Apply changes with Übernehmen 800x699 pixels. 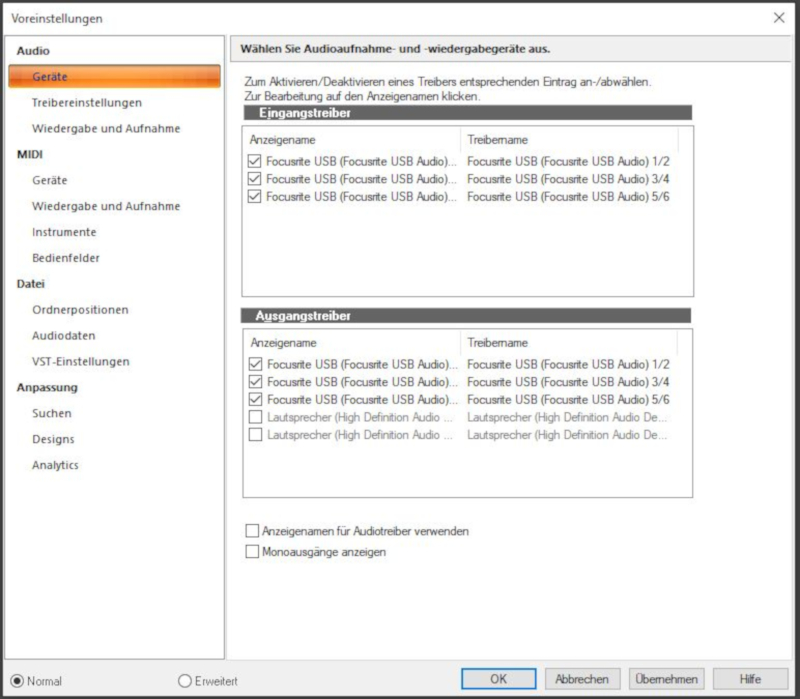point(666,679)
